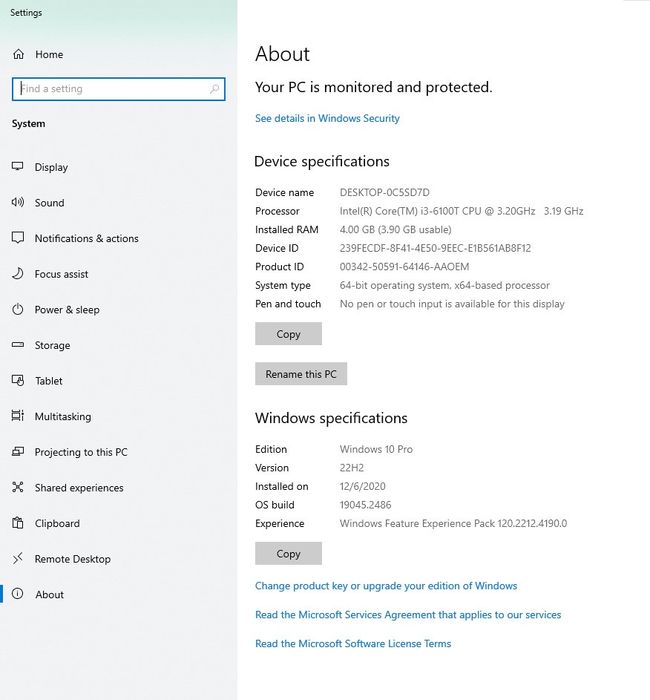Click the Sound speaker icon

pos(17,202)
